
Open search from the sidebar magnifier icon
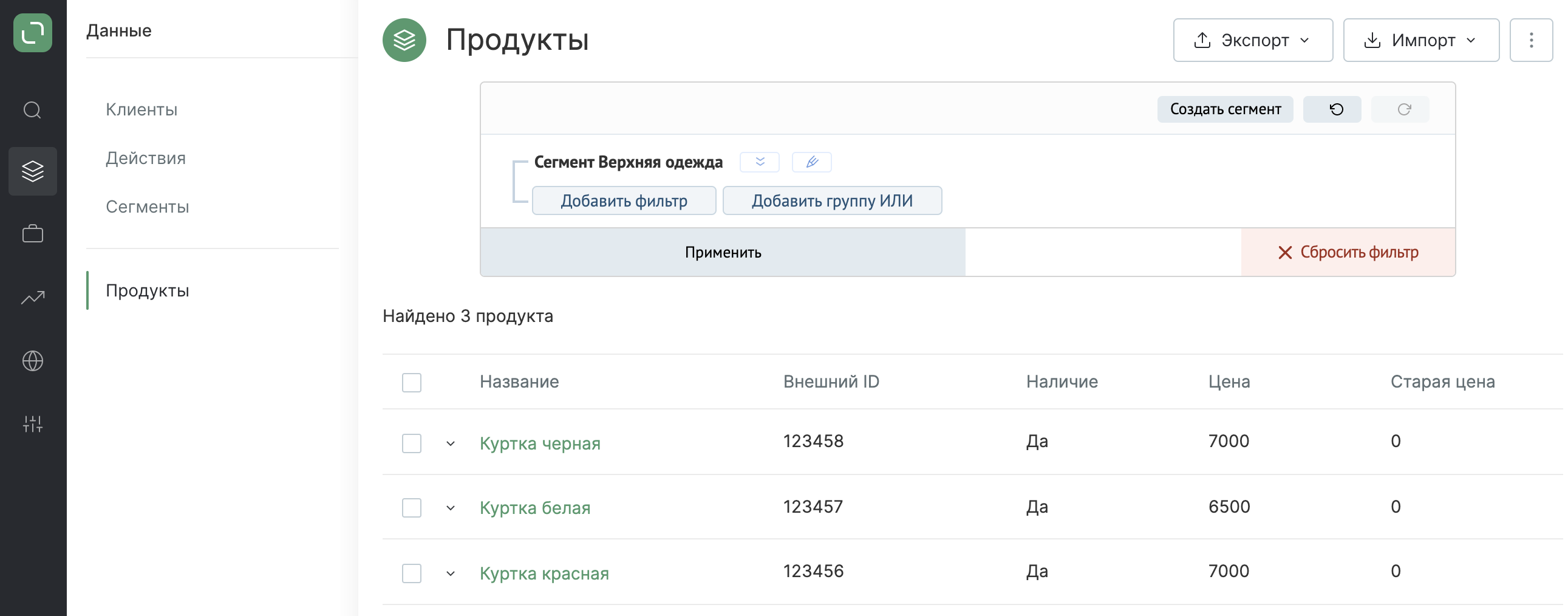[x=32, y=110]
